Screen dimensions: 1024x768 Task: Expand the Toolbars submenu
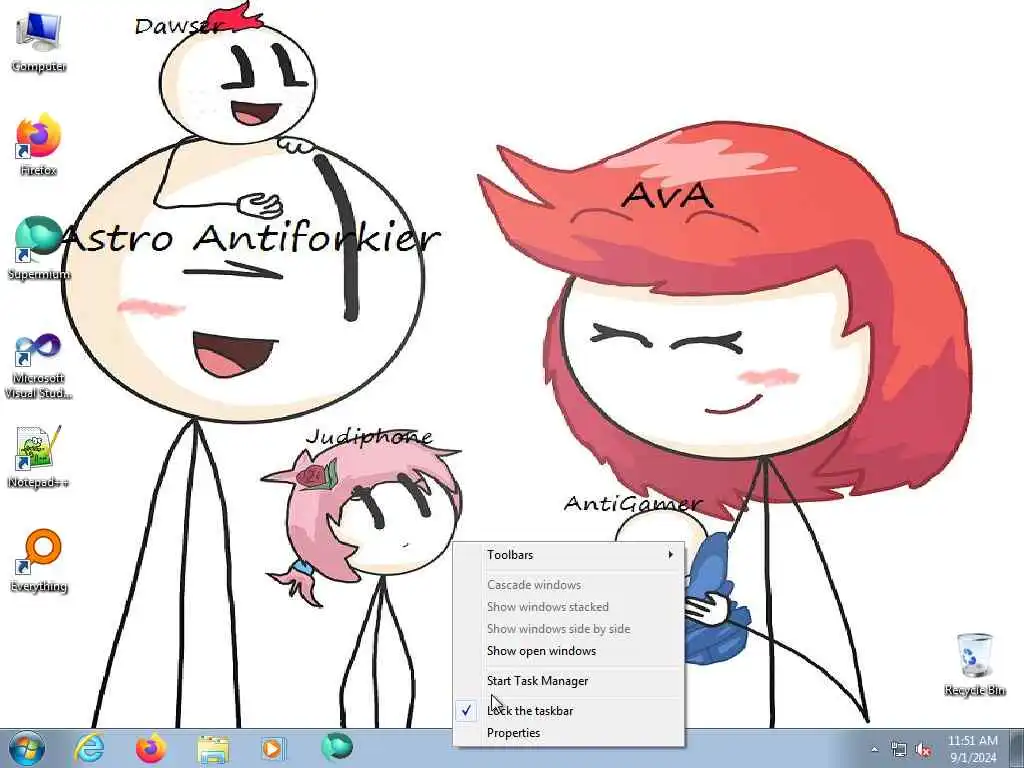click(x=568, y=554)
